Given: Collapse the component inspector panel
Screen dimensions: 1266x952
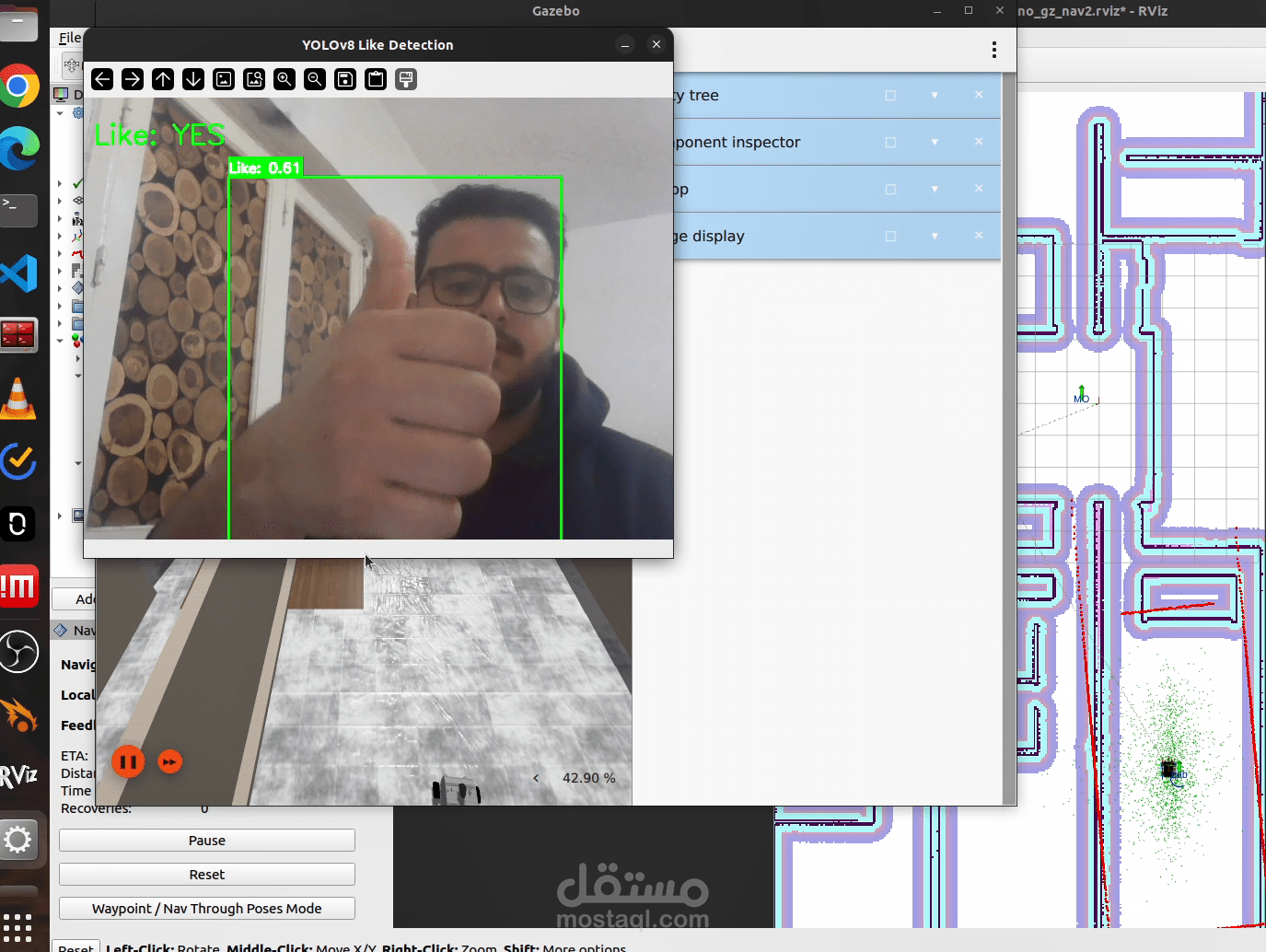Looking at the screenshot, I should (x=935, y=142).
